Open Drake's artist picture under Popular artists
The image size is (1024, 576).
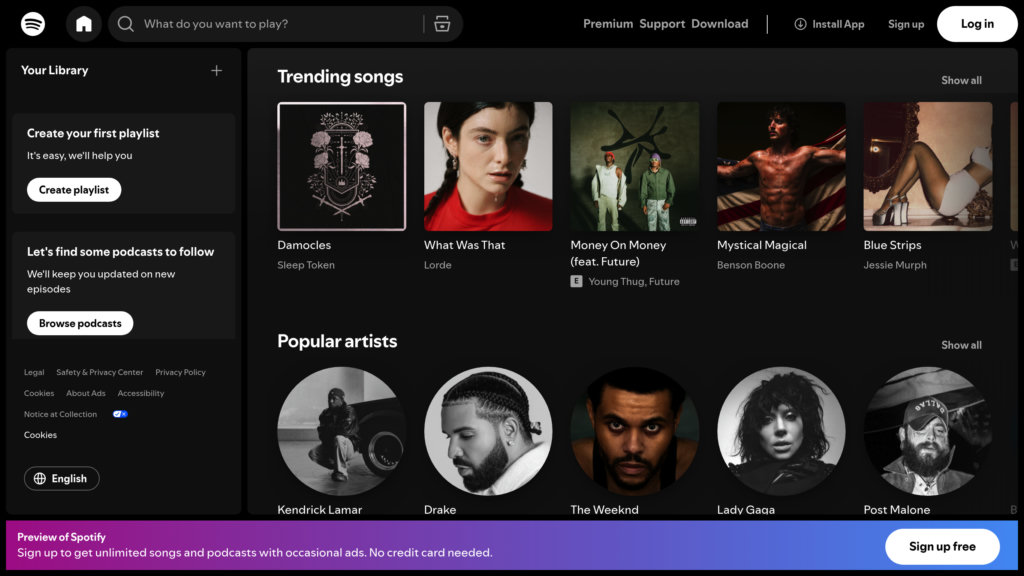tap(487, 430)
